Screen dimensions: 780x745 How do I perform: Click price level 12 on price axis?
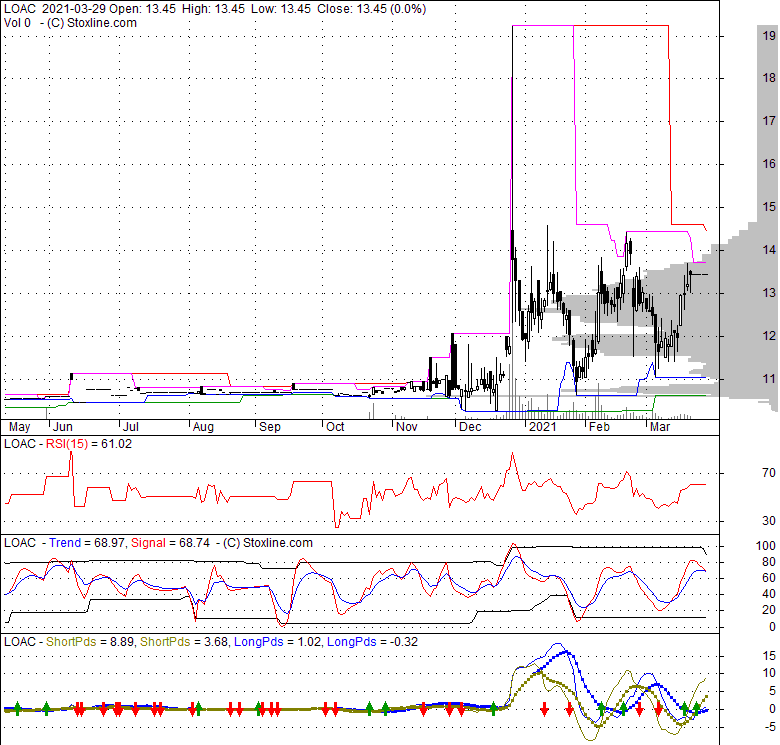click(x=769, y=336)
